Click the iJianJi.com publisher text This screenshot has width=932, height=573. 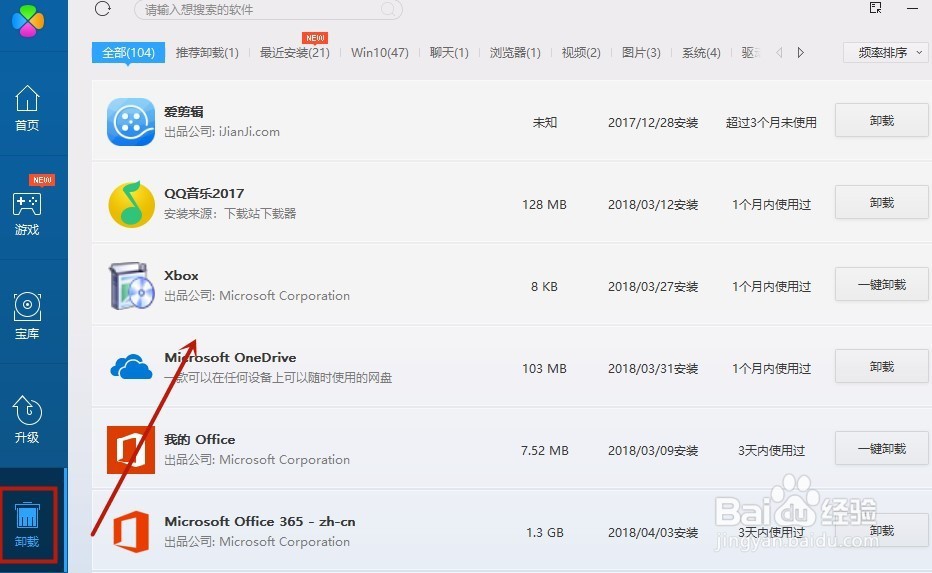(x=249, y=132)
